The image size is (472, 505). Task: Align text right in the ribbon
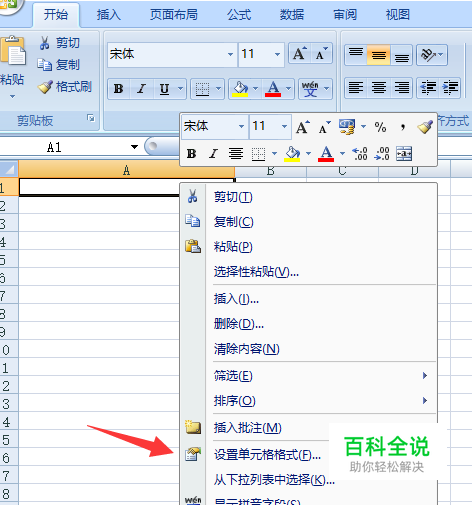(x=402, y=88)
